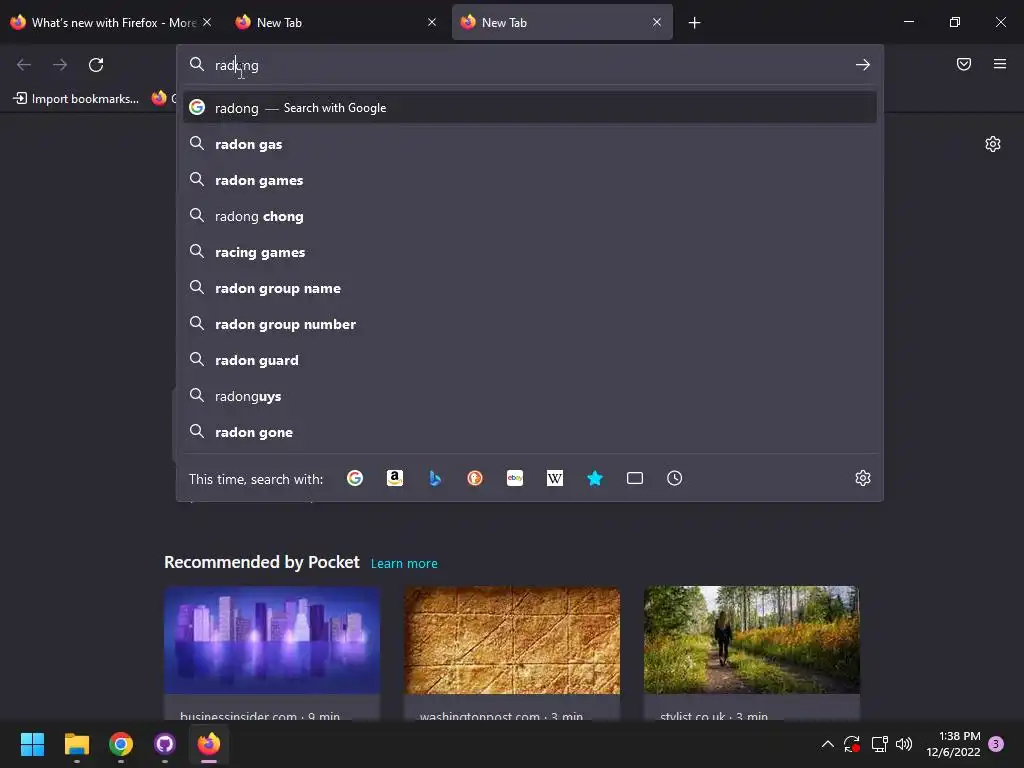Click the sync status tray icon

(852, 744)
